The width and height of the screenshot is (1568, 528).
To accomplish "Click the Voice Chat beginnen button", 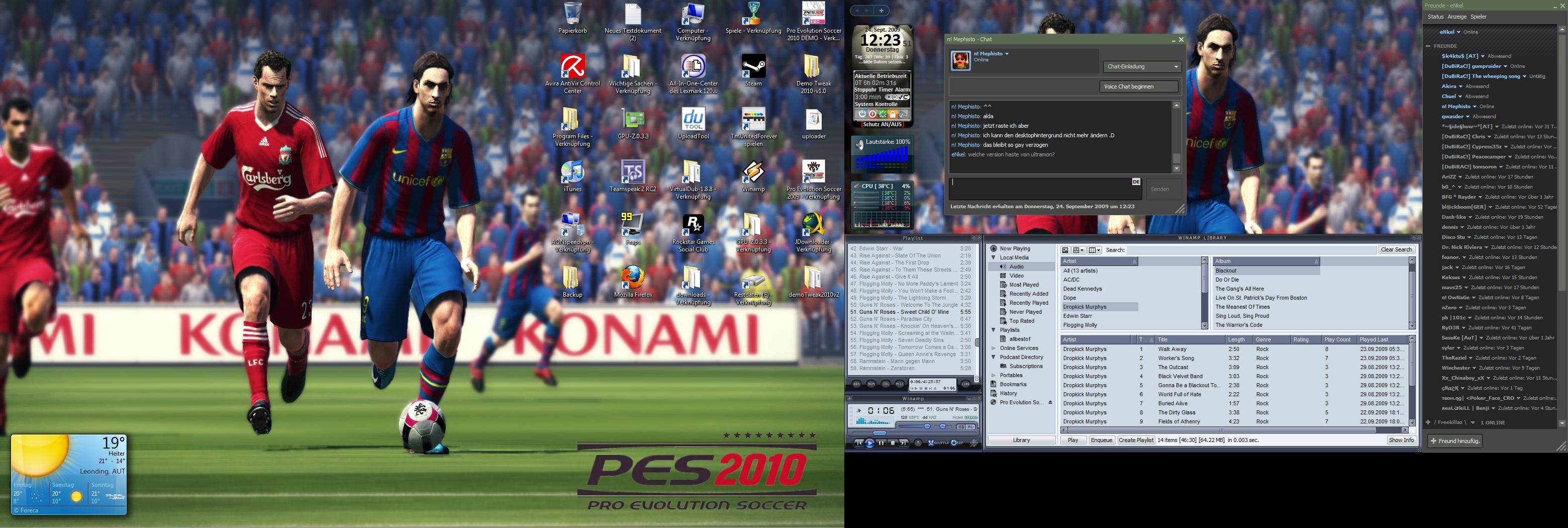I will [1138, 86].
